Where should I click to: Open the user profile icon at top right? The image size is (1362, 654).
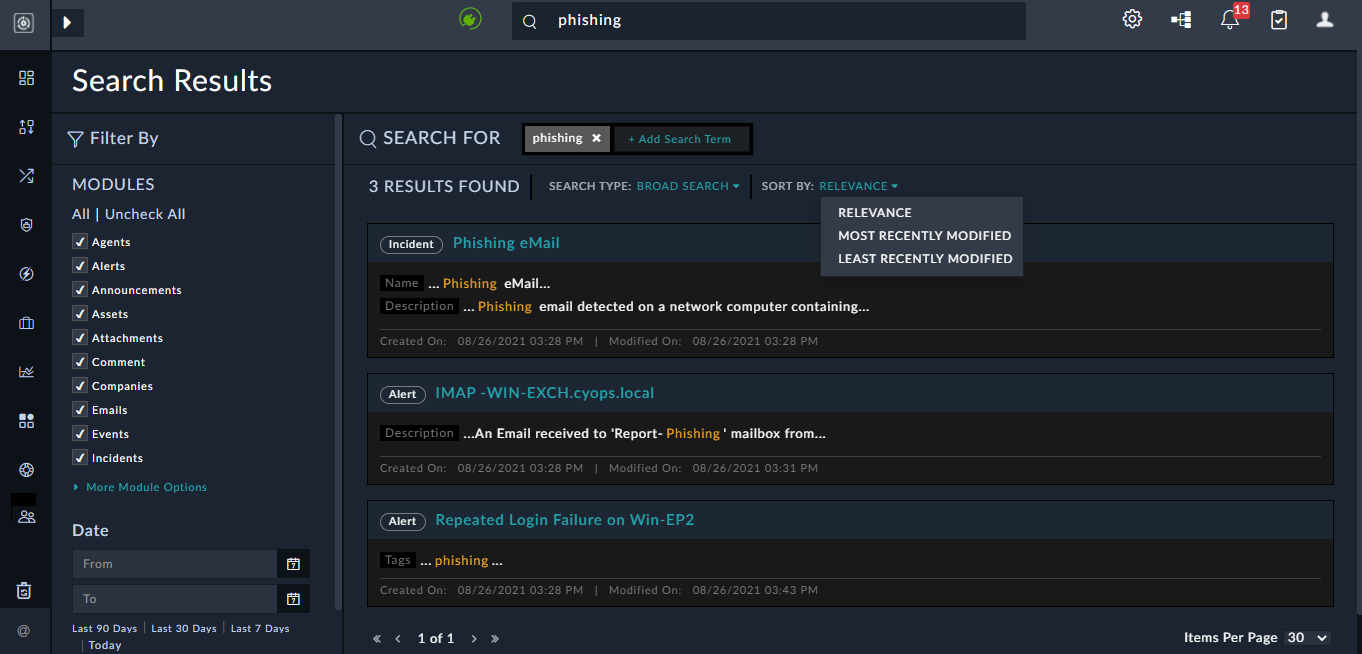(1324, 20)
